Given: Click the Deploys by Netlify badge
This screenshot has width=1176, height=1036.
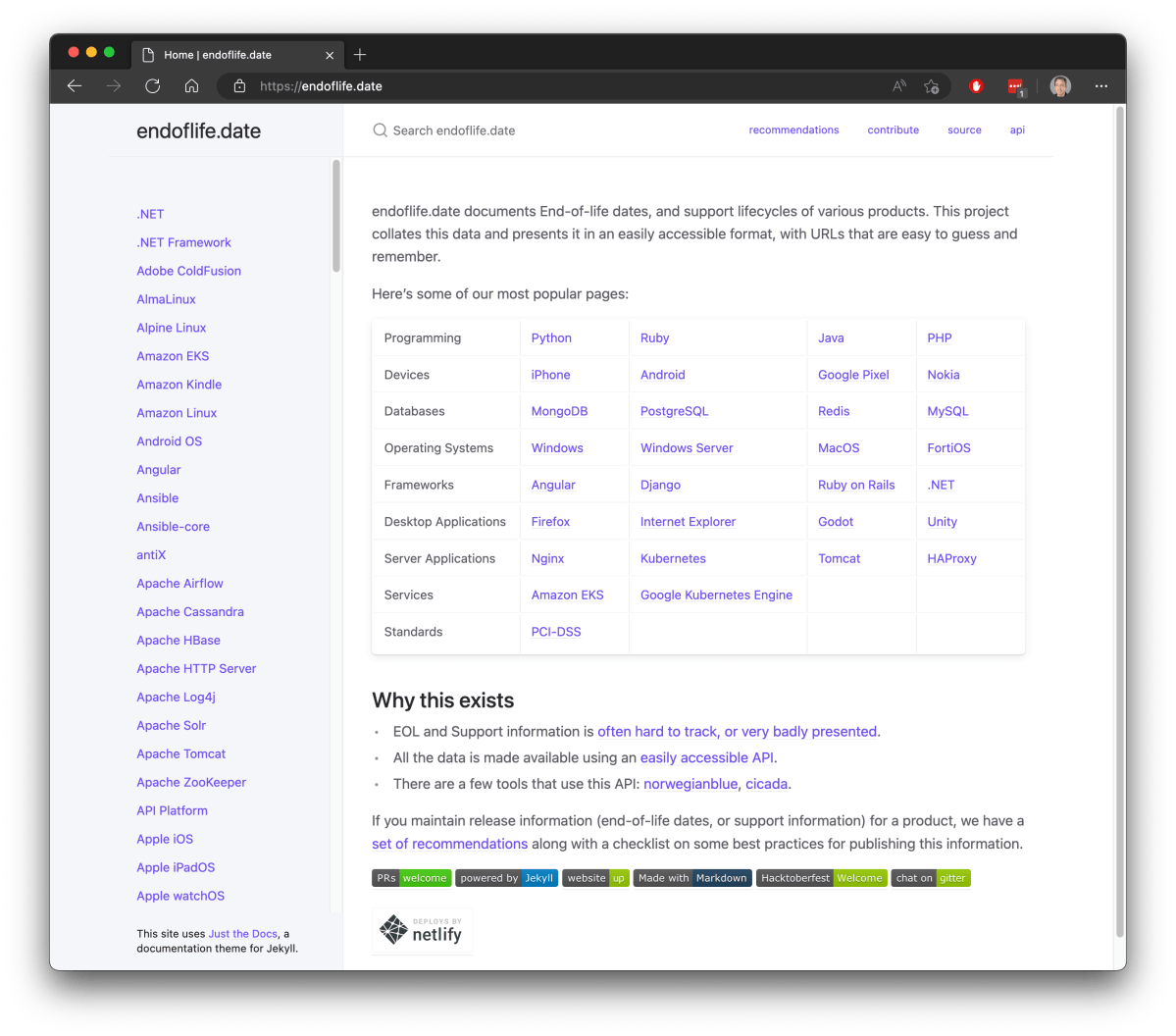Looking at the screenshot, I should 422,930.
